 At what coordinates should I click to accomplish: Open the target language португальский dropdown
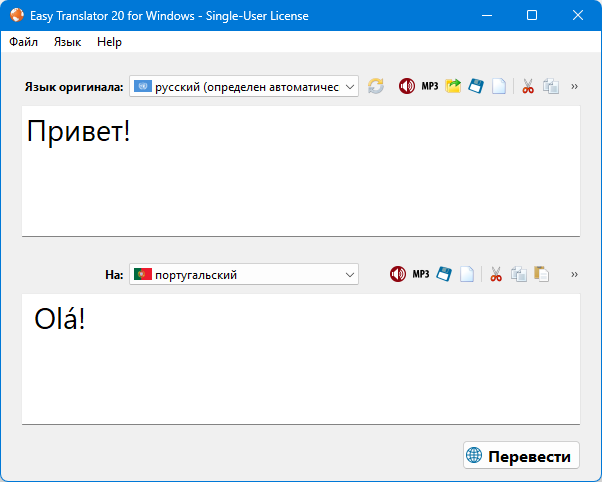pyautogui.click(x=244, y=274)
